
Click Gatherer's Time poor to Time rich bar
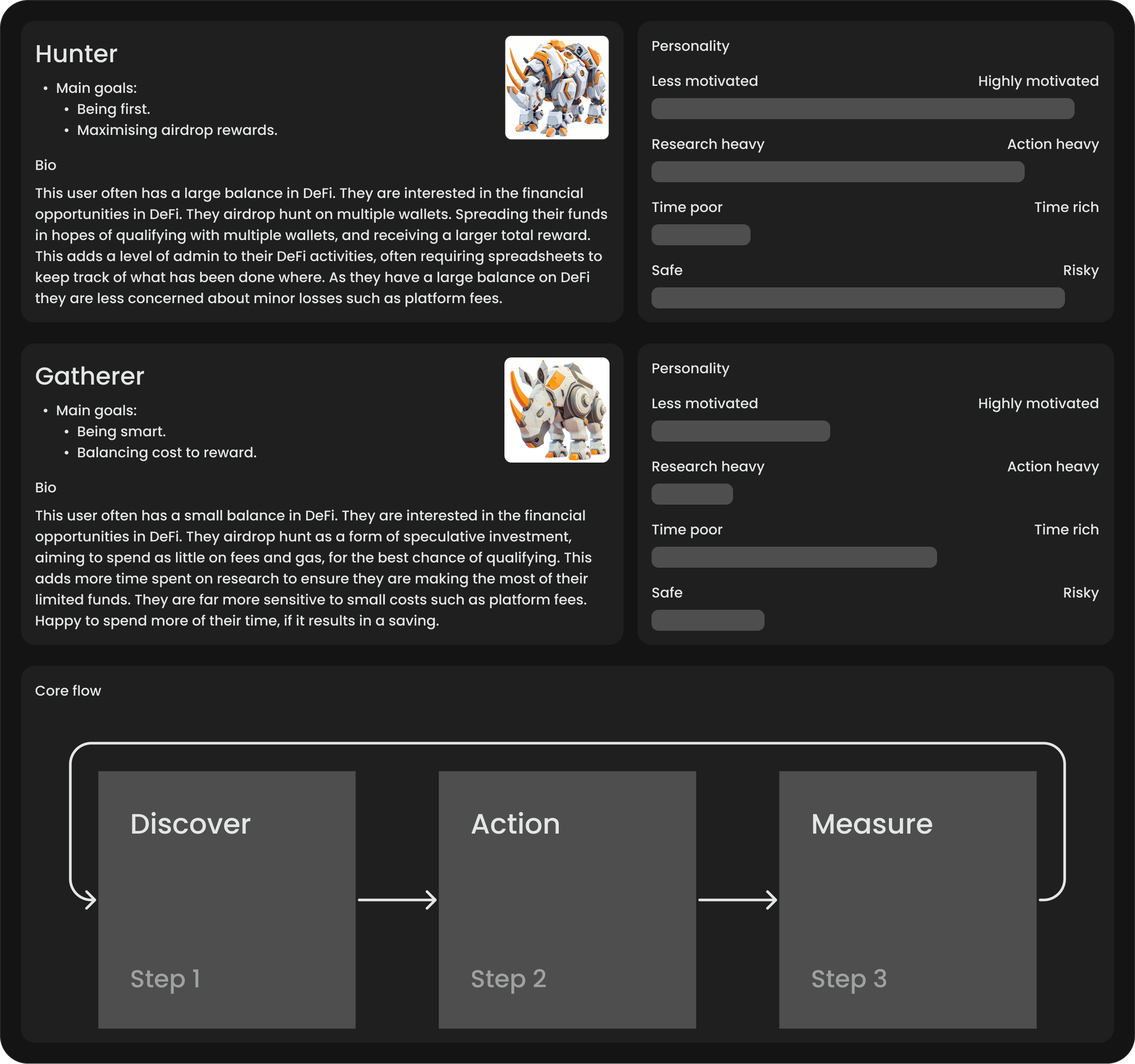coord(793,557)
